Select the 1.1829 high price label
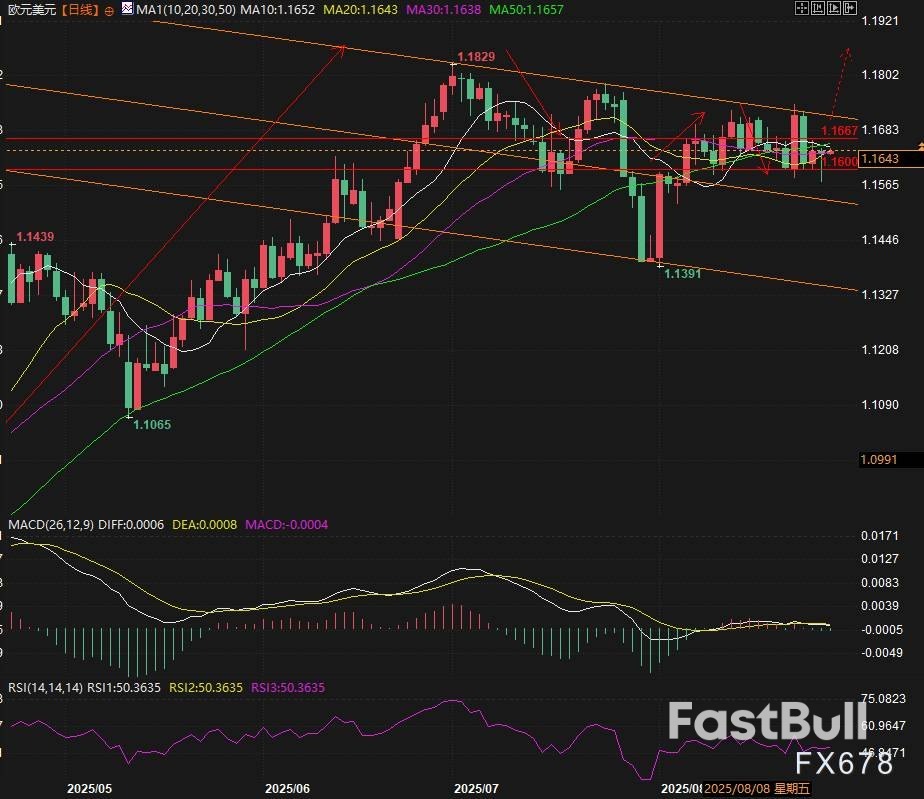Screen dimensions: 924x799 [x=476, y=57]
